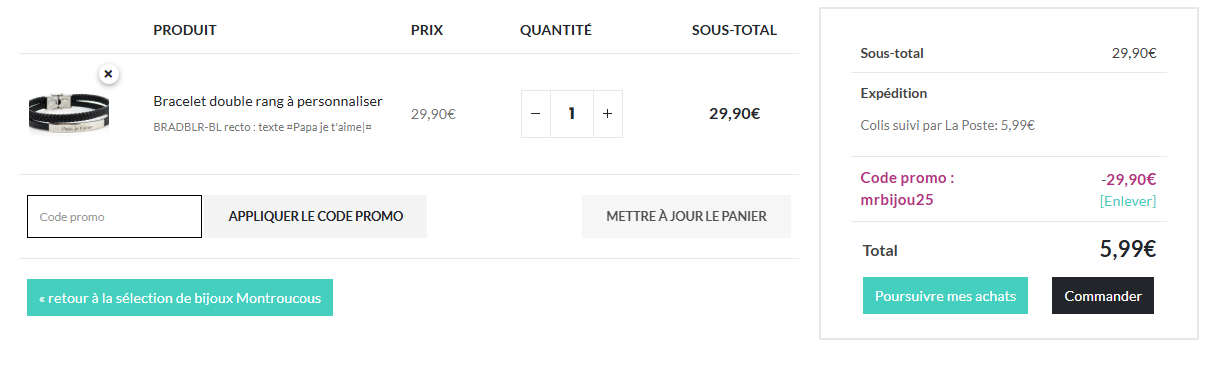
Task: Click the quantity number field
Action: (x=571, y=114)
